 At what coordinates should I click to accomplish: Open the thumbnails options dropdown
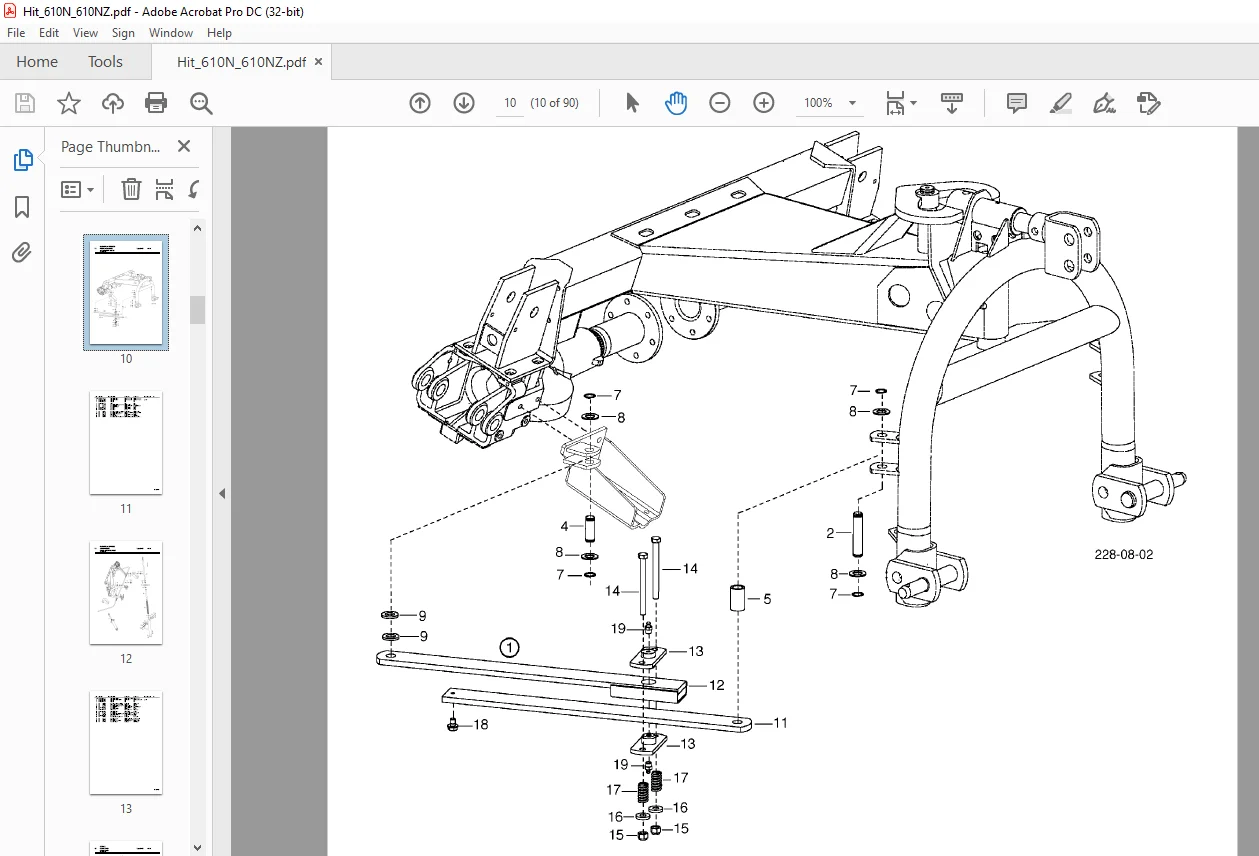[x=77, y=189]
